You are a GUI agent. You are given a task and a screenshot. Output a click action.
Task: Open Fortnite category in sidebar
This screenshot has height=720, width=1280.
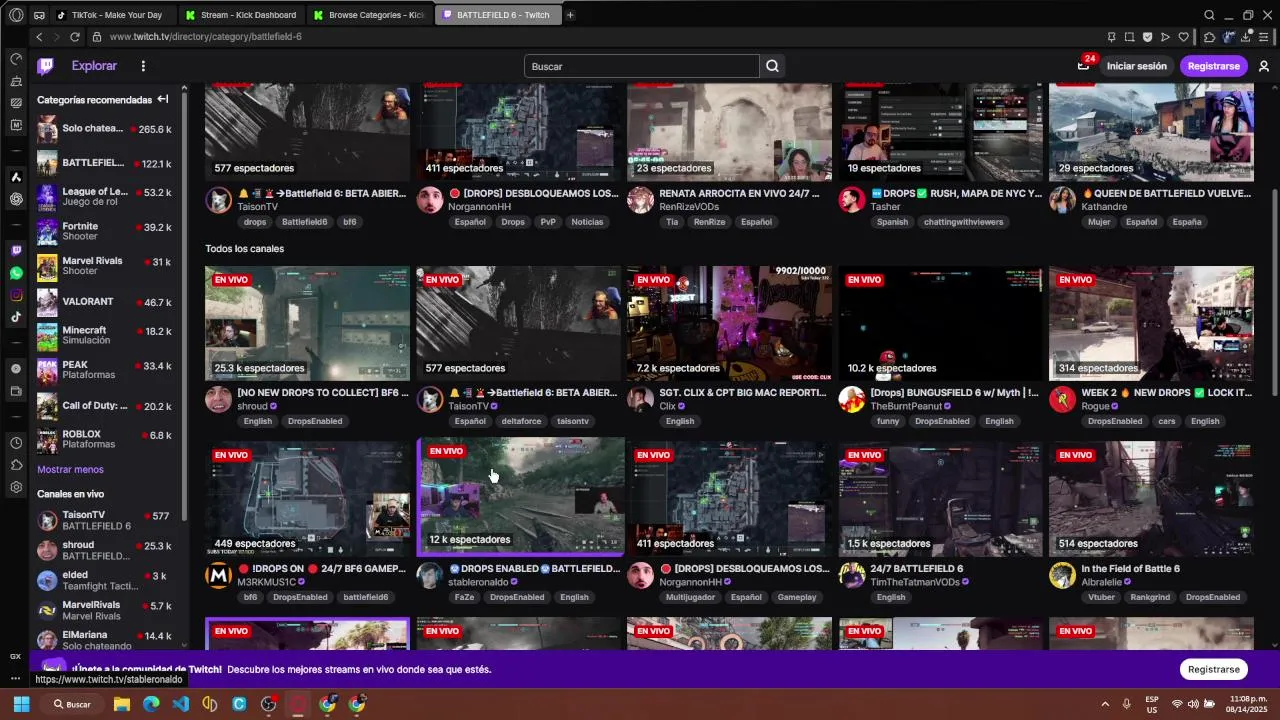click(105, 232)
